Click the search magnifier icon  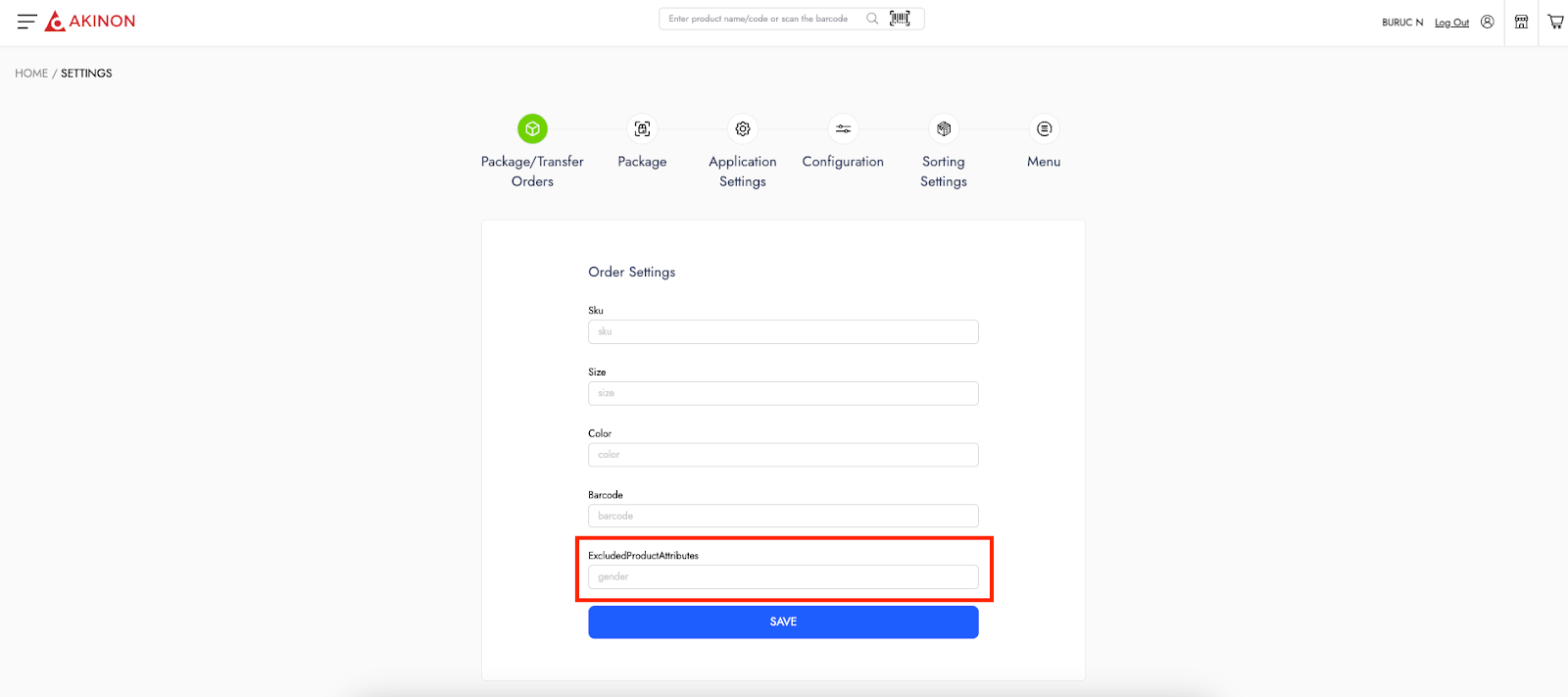(872, 19)
